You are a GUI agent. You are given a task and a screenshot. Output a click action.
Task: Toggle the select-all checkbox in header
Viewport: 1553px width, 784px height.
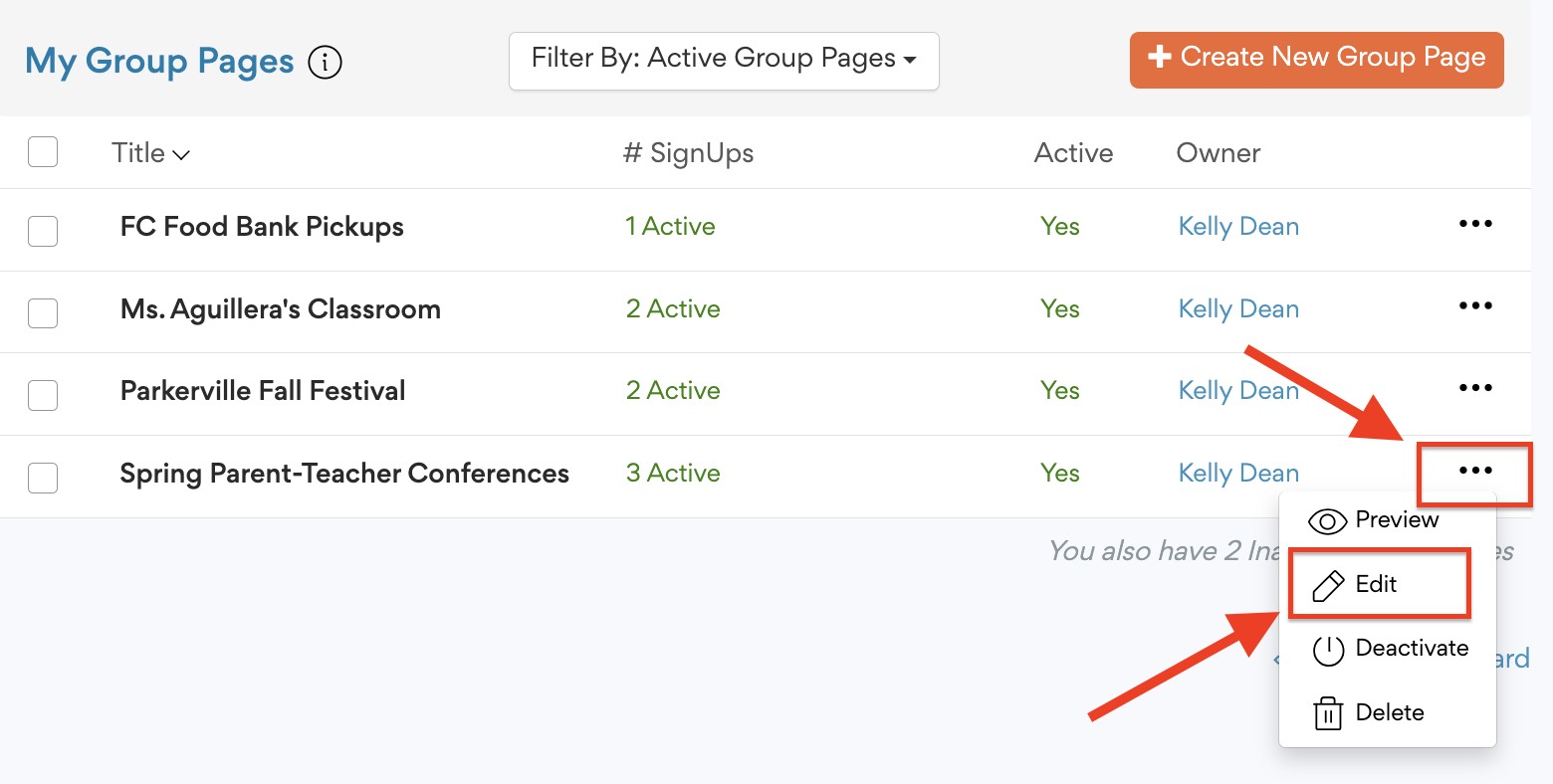coord(43,152)
